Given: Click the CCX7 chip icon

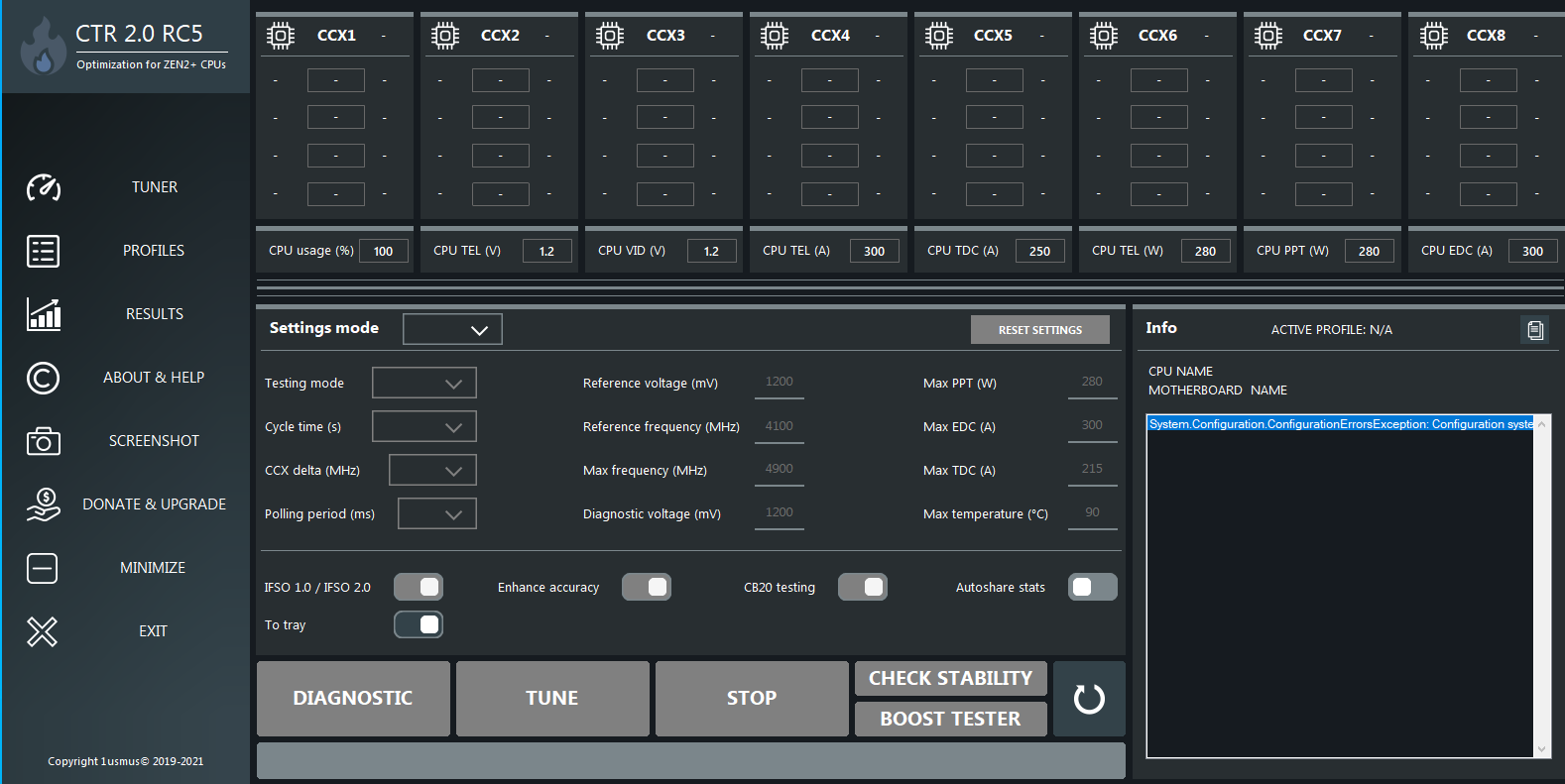Looking at the screenshot, I should click(1268, 36).
